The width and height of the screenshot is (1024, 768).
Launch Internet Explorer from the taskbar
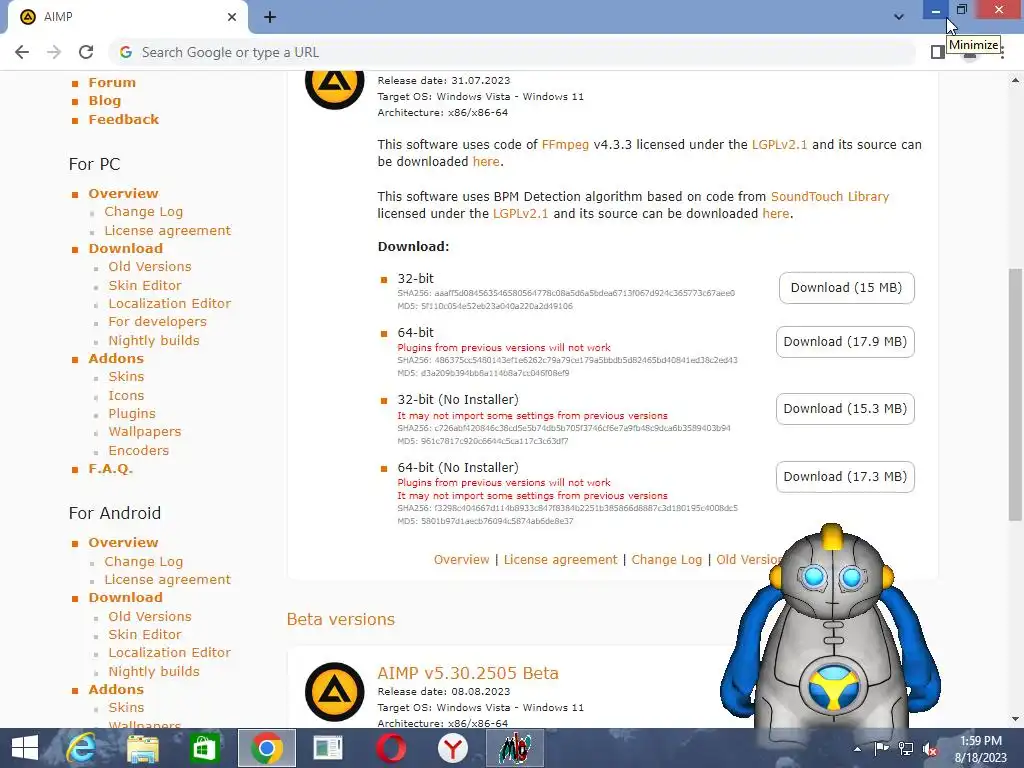point(81,748)
